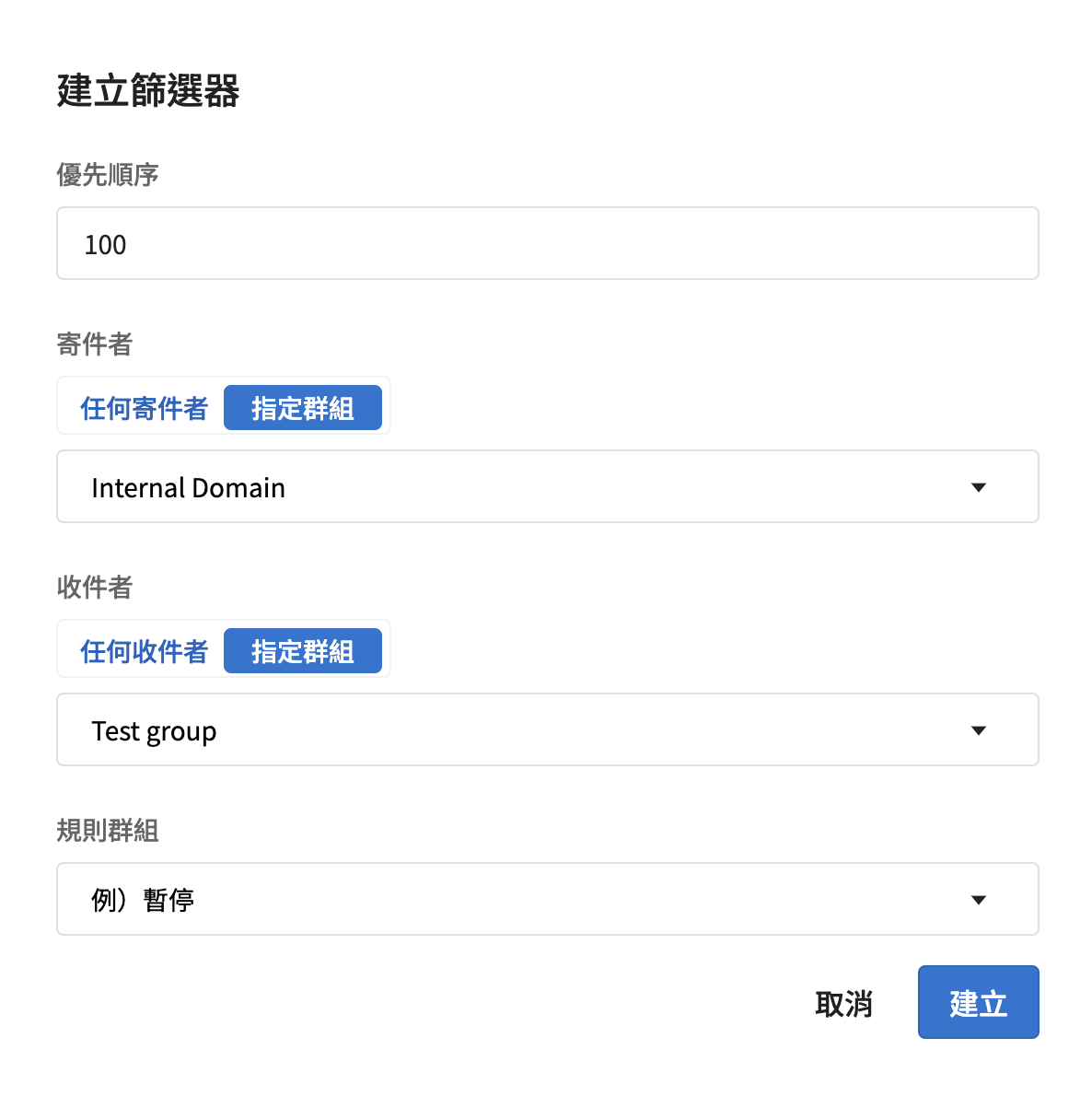This screenshot has height=1096, width=1092.
Task: Click the arrow icon of 規則群組 selector
Action: point(978,900)
